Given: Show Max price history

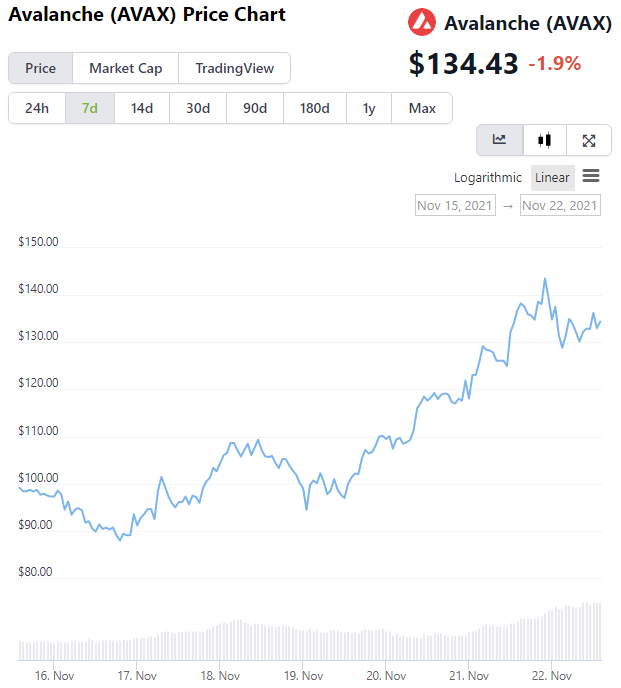Looking at the screenshot, I should (422, 108).
